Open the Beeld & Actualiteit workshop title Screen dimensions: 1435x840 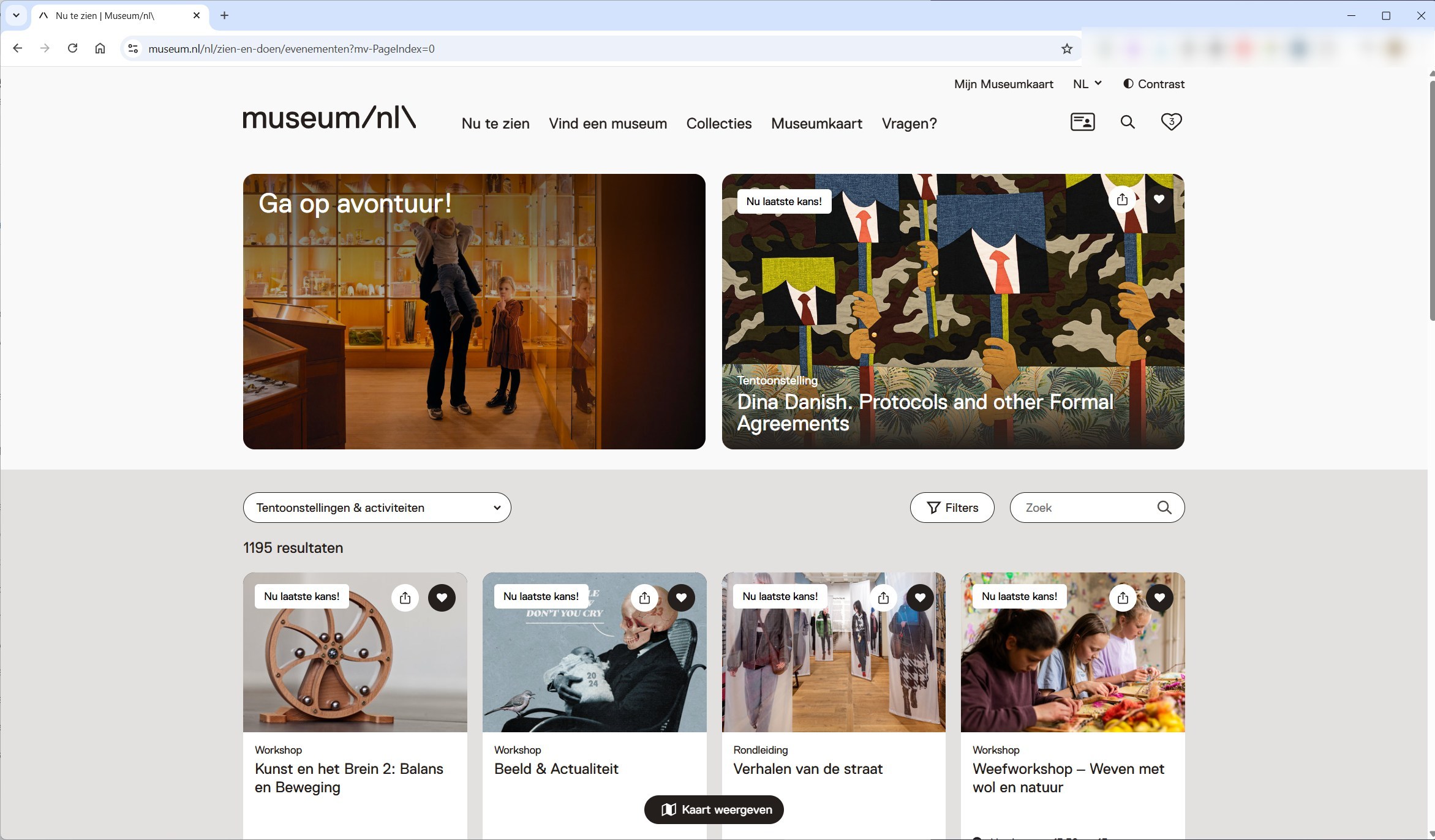click(556, 769)
